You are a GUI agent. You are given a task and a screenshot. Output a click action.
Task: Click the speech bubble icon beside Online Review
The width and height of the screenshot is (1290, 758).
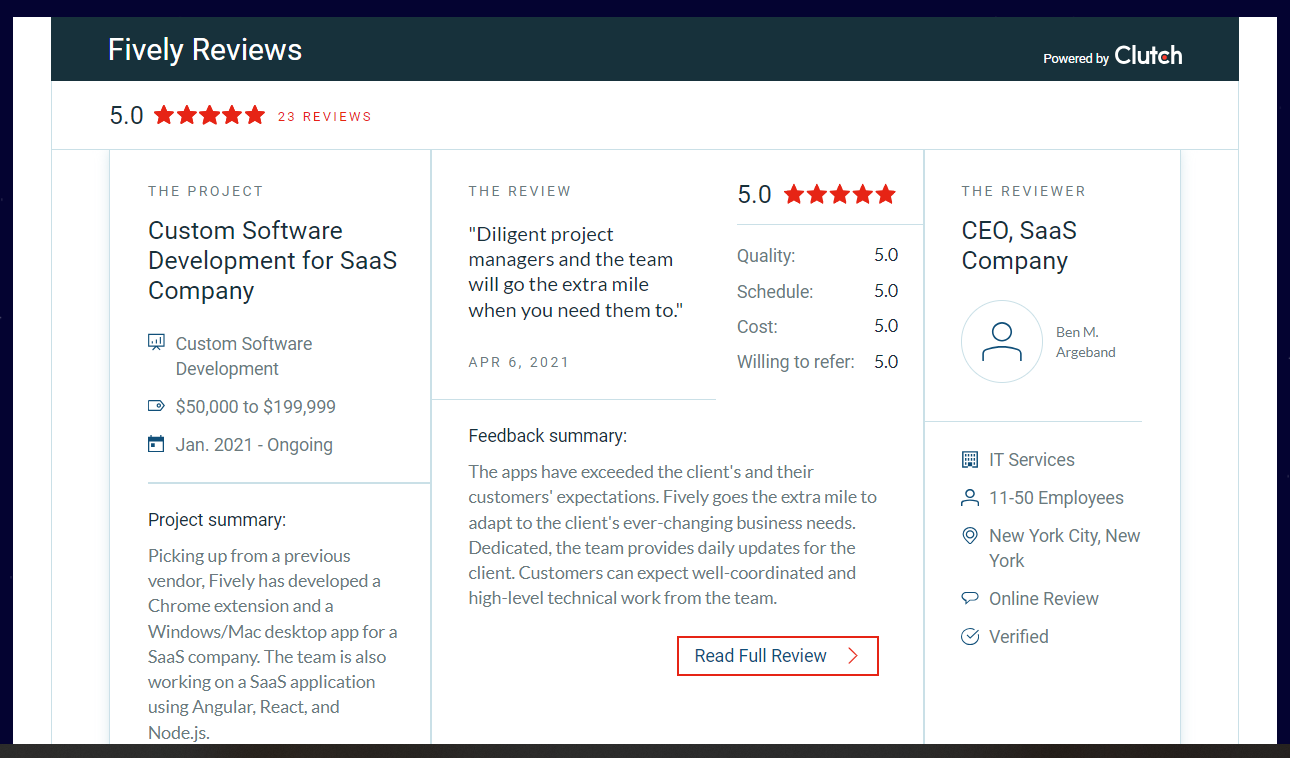point(969,598)
